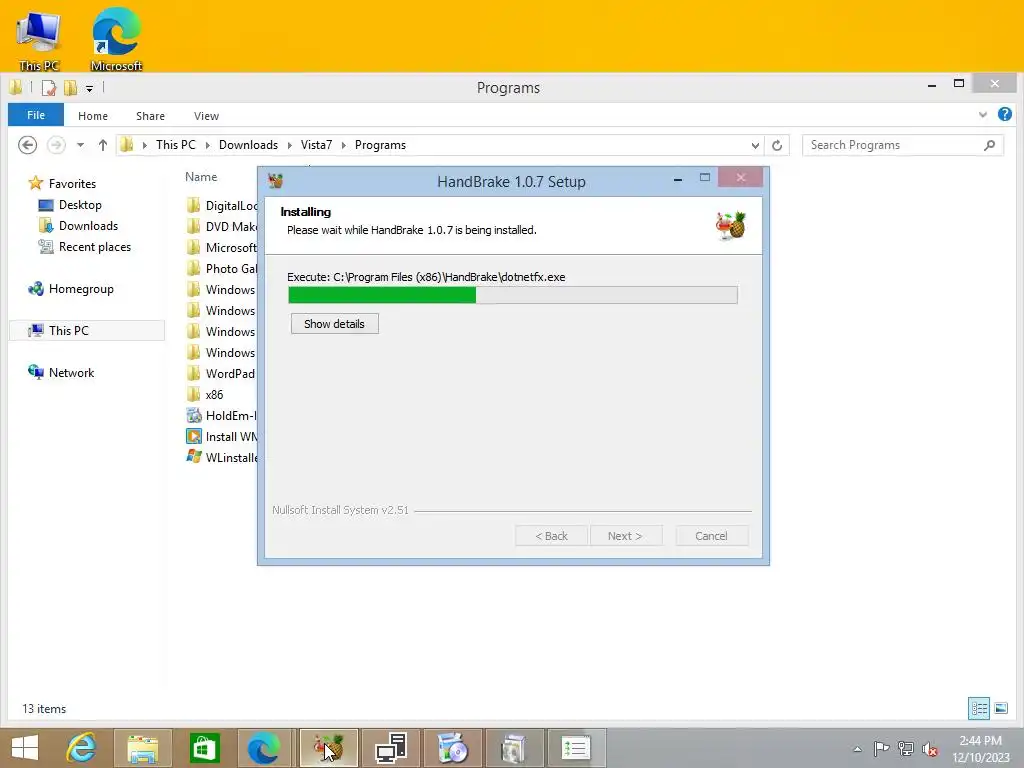The height and width of the screenshot is (768, 1024).
Task: Click the HandBrake pineapple logo in installer header
Action: pos(731,226)
